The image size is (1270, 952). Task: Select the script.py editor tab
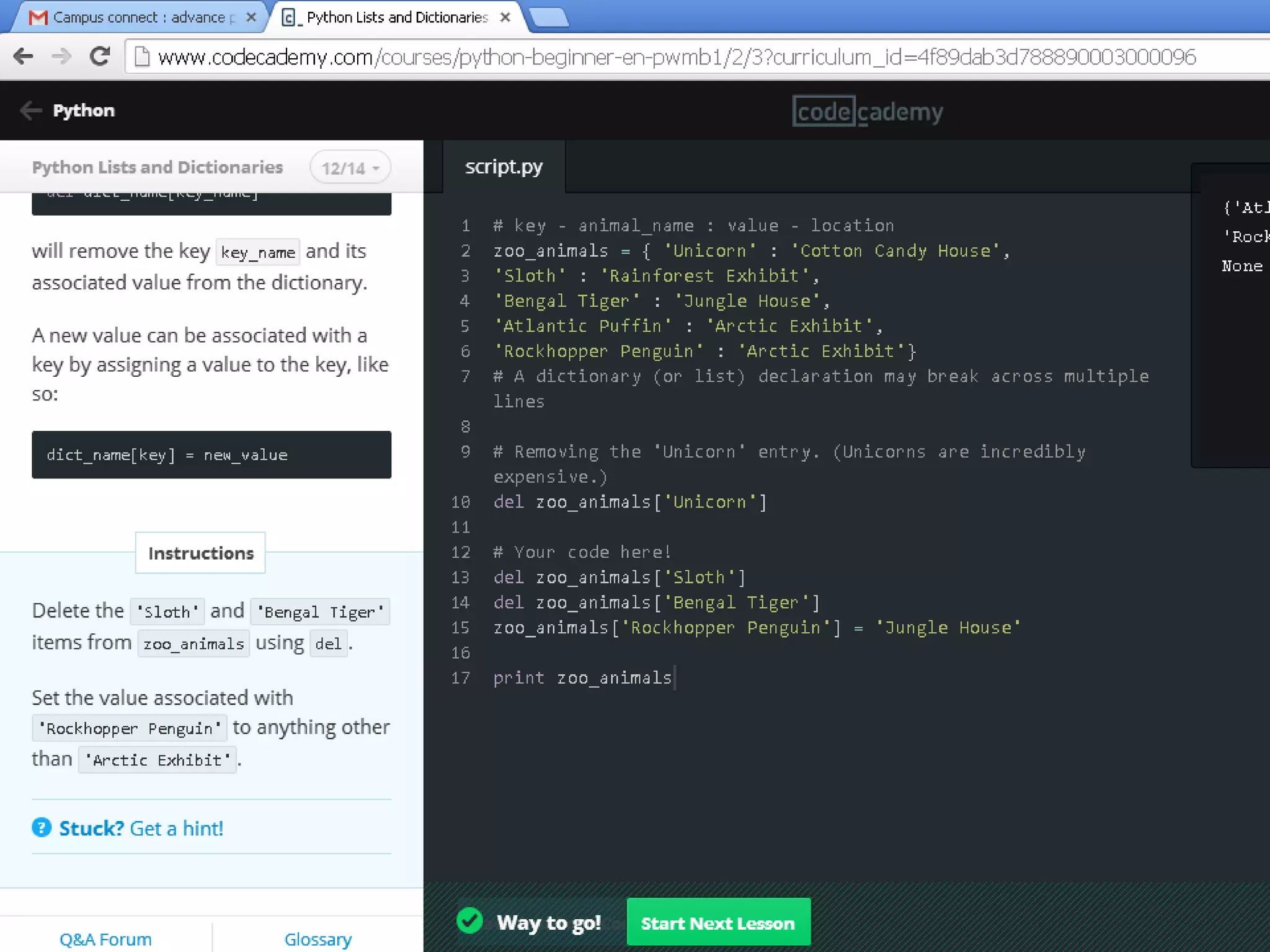point(504,167)
